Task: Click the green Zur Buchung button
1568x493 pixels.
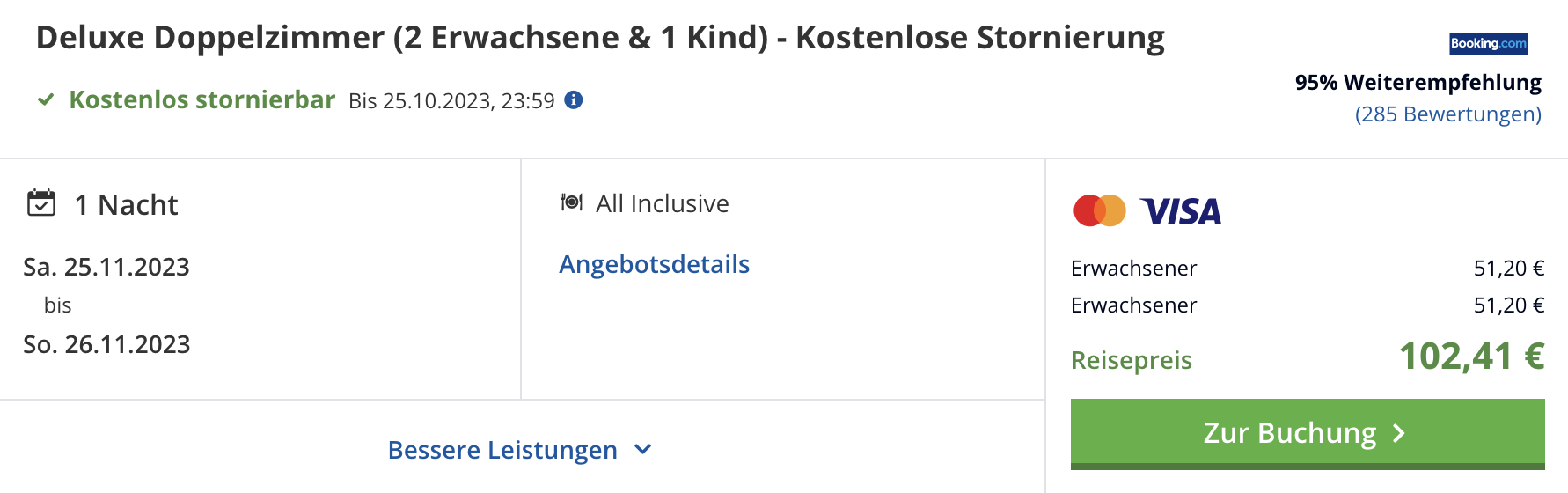Action: pyautogui.click(x=1308, y=433)
